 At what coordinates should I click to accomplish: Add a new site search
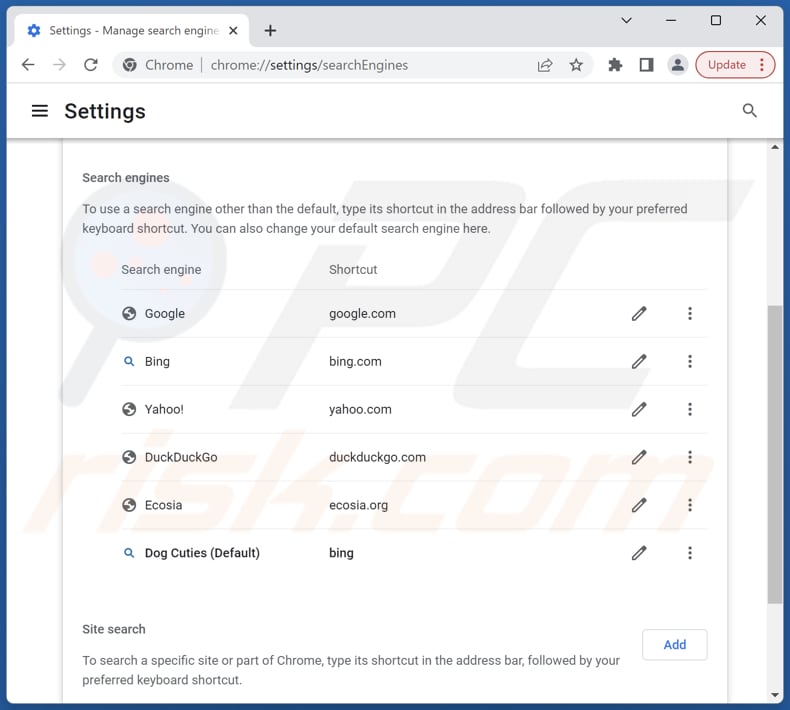(x=675, y=644)
